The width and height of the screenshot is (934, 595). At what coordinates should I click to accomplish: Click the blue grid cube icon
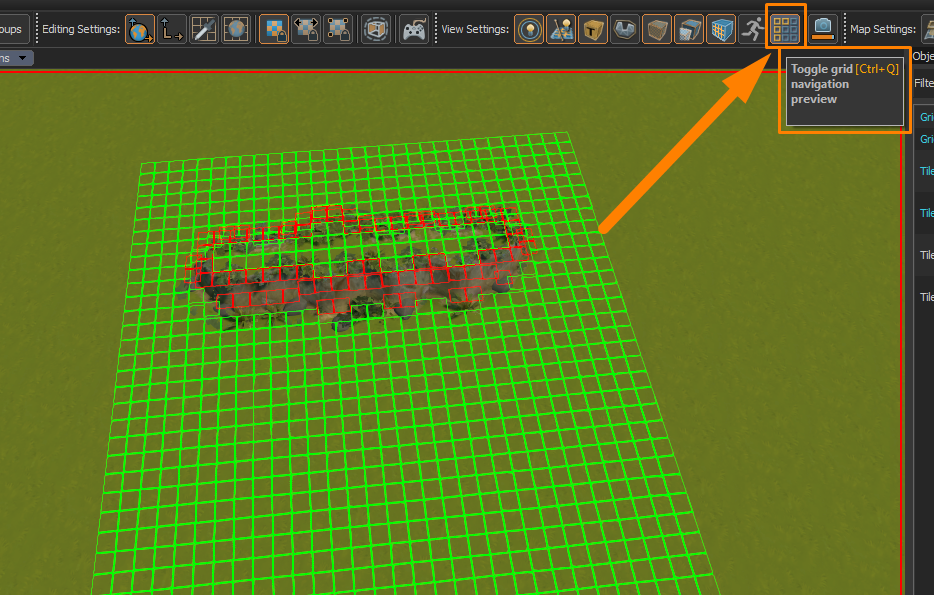click(x=721, y=30)
